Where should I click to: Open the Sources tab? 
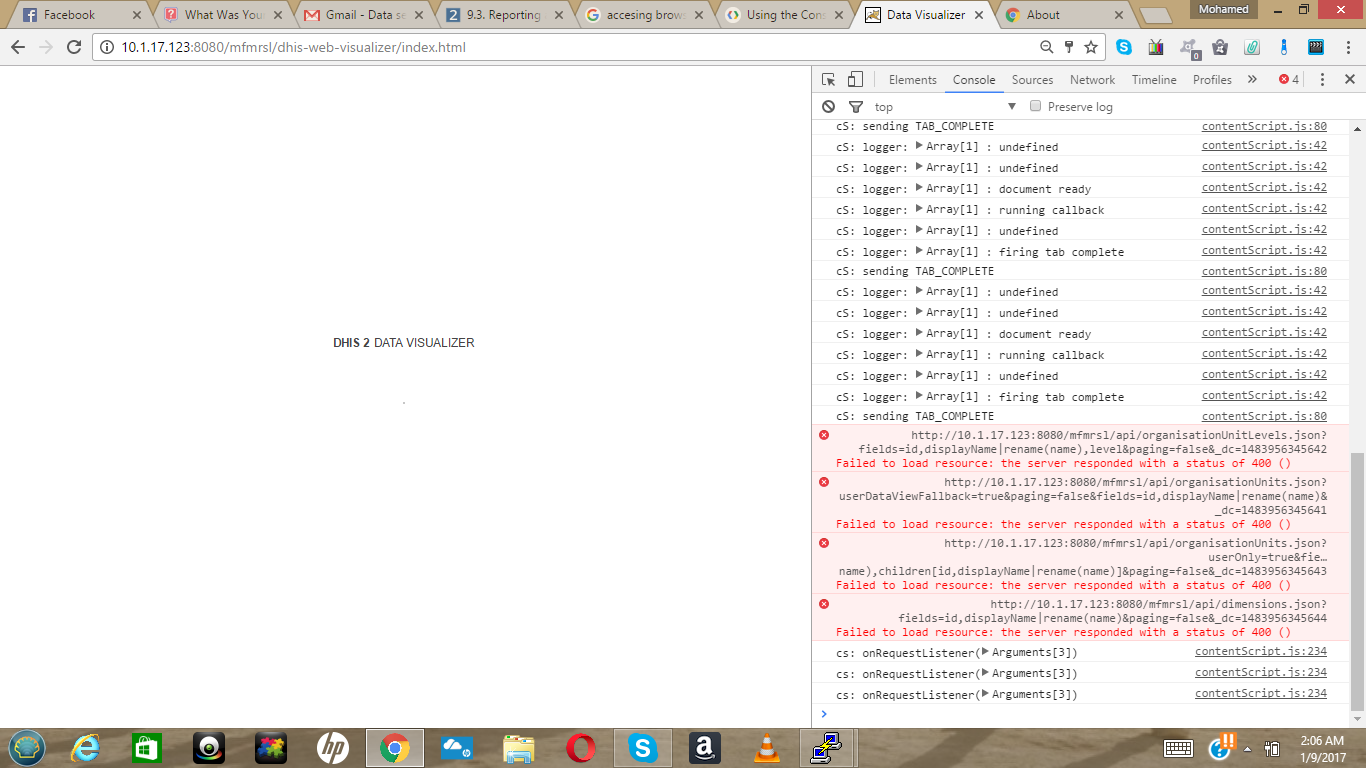[1032, 80]
